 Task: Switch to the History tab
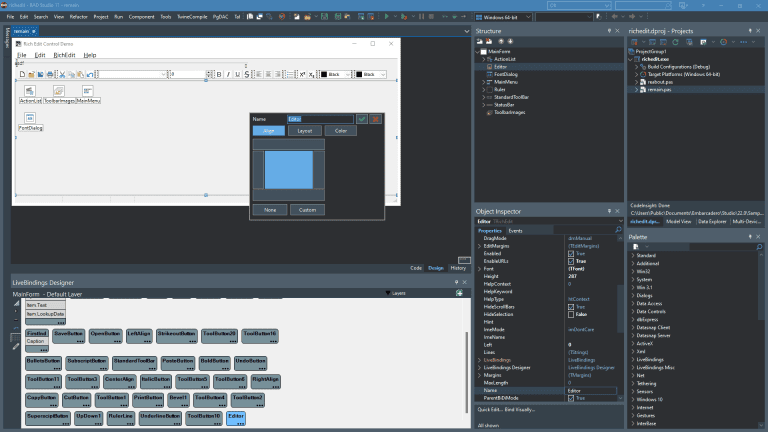(458, 268)
